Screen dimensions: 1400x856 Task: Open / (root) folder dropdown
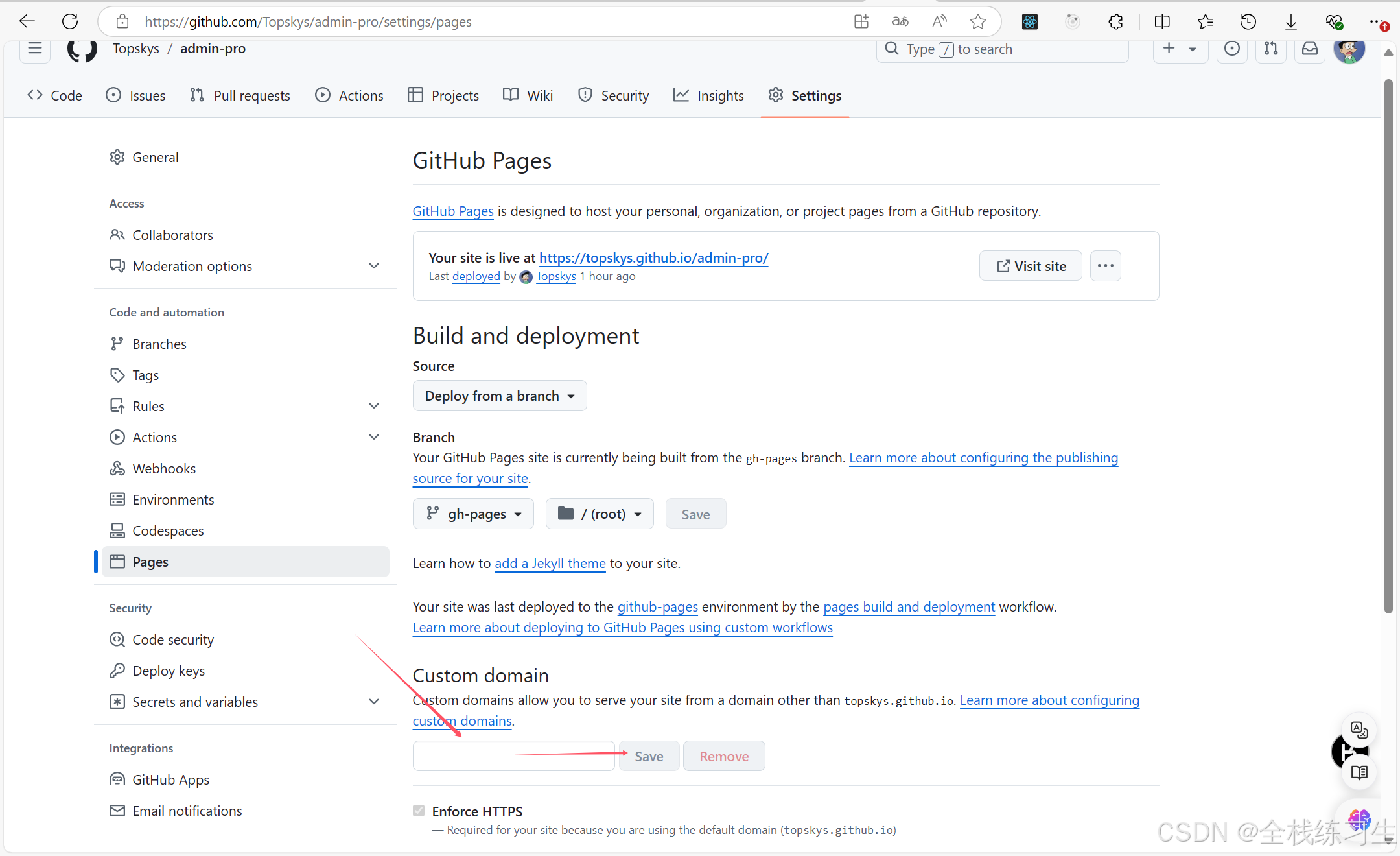[x=600, y=514]
